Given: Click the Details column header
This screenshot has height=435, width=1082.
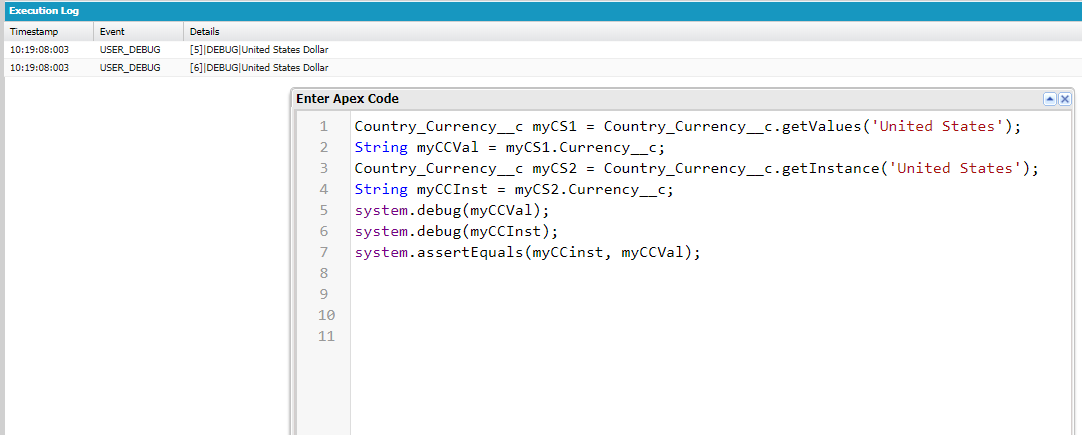Looking at the screenshot, I should pyautogui.click(x=204, y=32).
